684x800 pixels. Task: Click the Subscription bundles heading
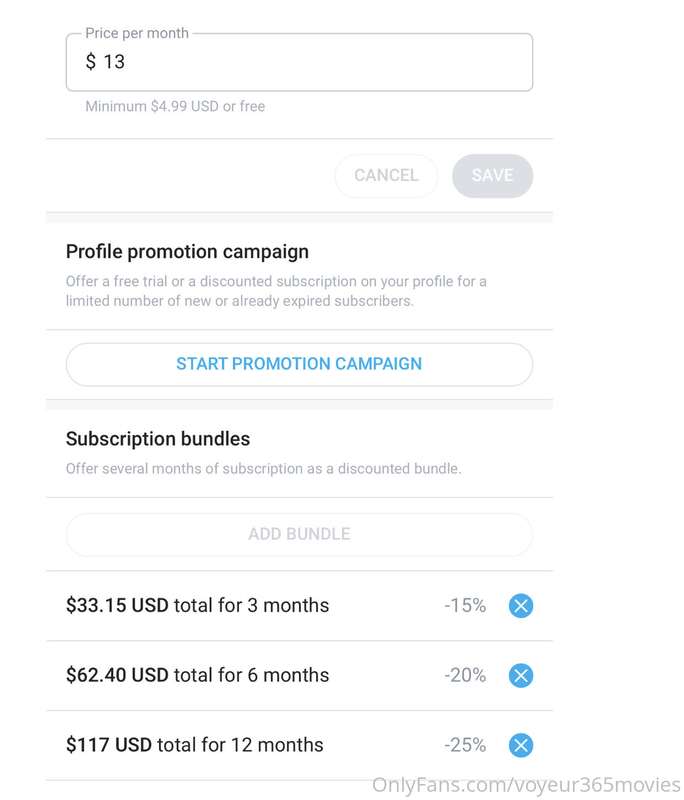coord(158,439)
